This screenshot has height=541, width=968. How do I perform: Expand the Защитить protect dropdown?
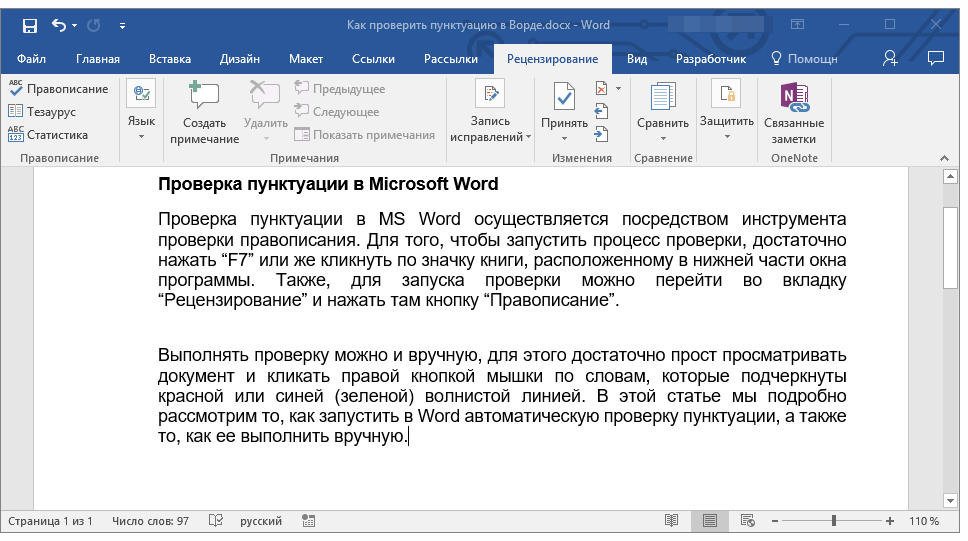click(x=726, y=128)
